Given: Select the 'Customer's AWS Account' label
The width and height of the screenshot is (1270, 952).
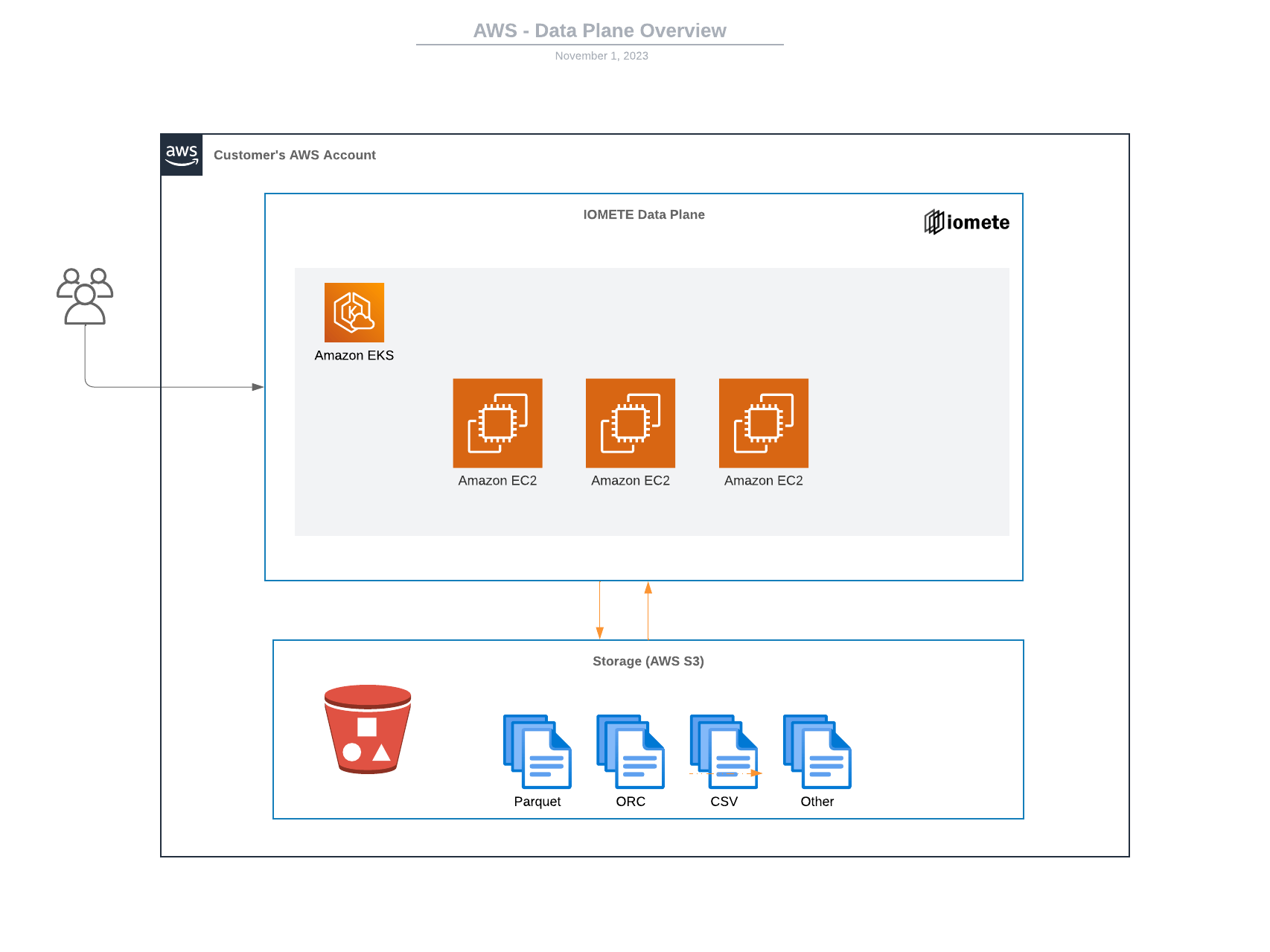Looking at the screenshot, I should 295,155.
